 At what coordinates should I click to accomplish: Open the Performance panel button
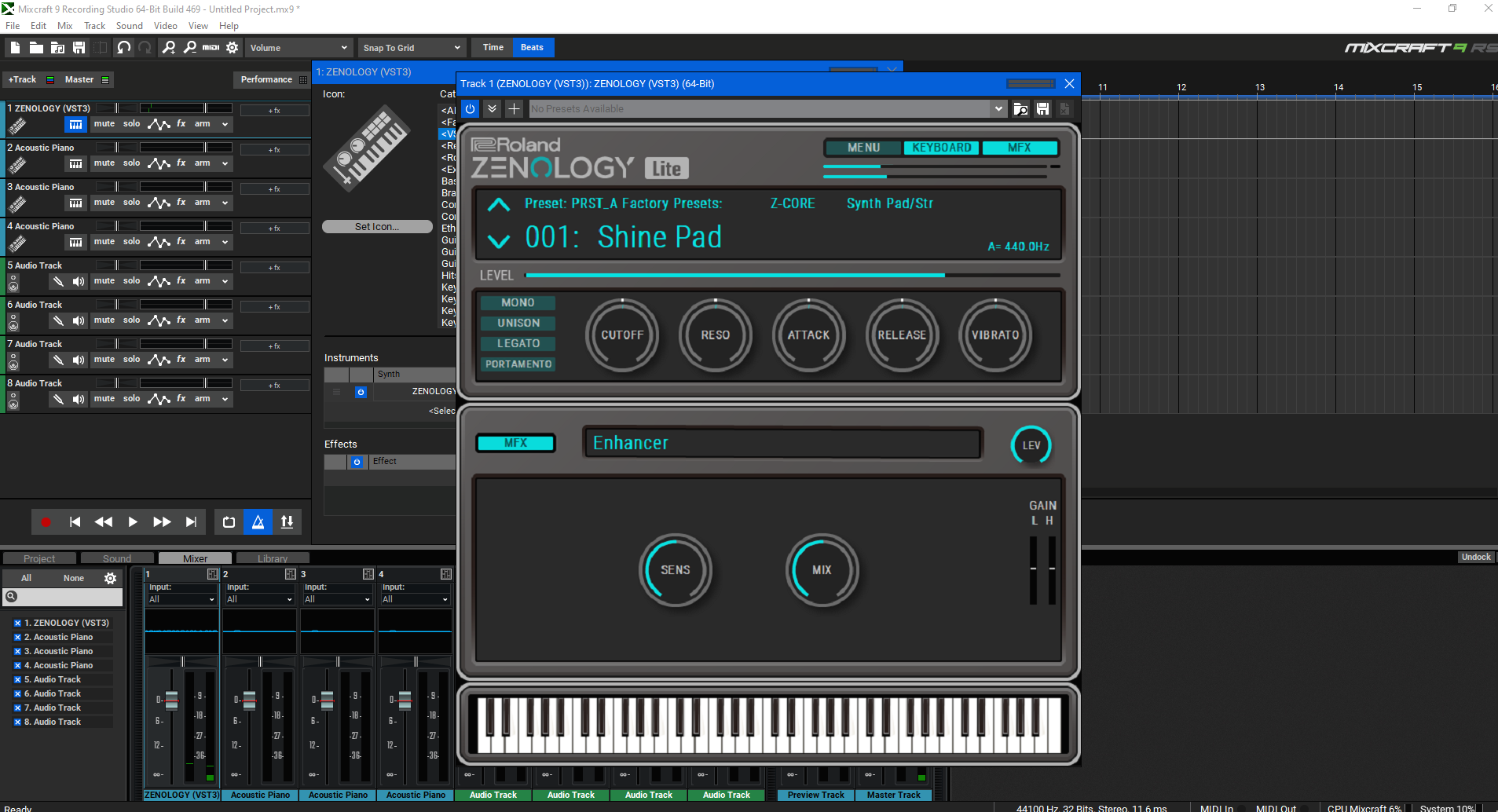tap(272, 79)
